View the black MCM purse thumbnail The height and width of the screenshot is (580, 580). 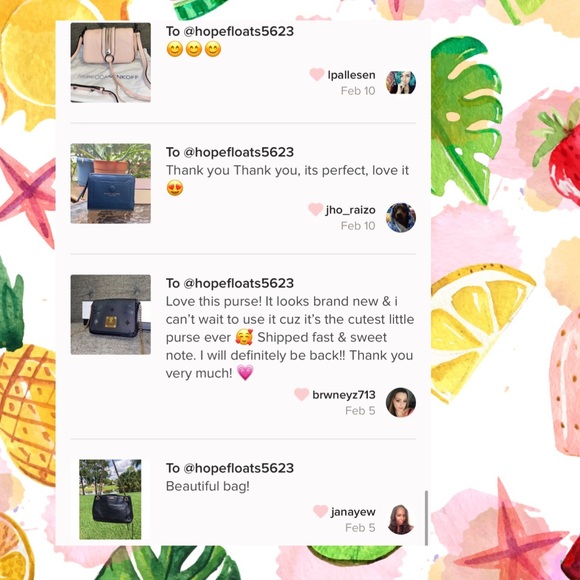pos(111,315)
